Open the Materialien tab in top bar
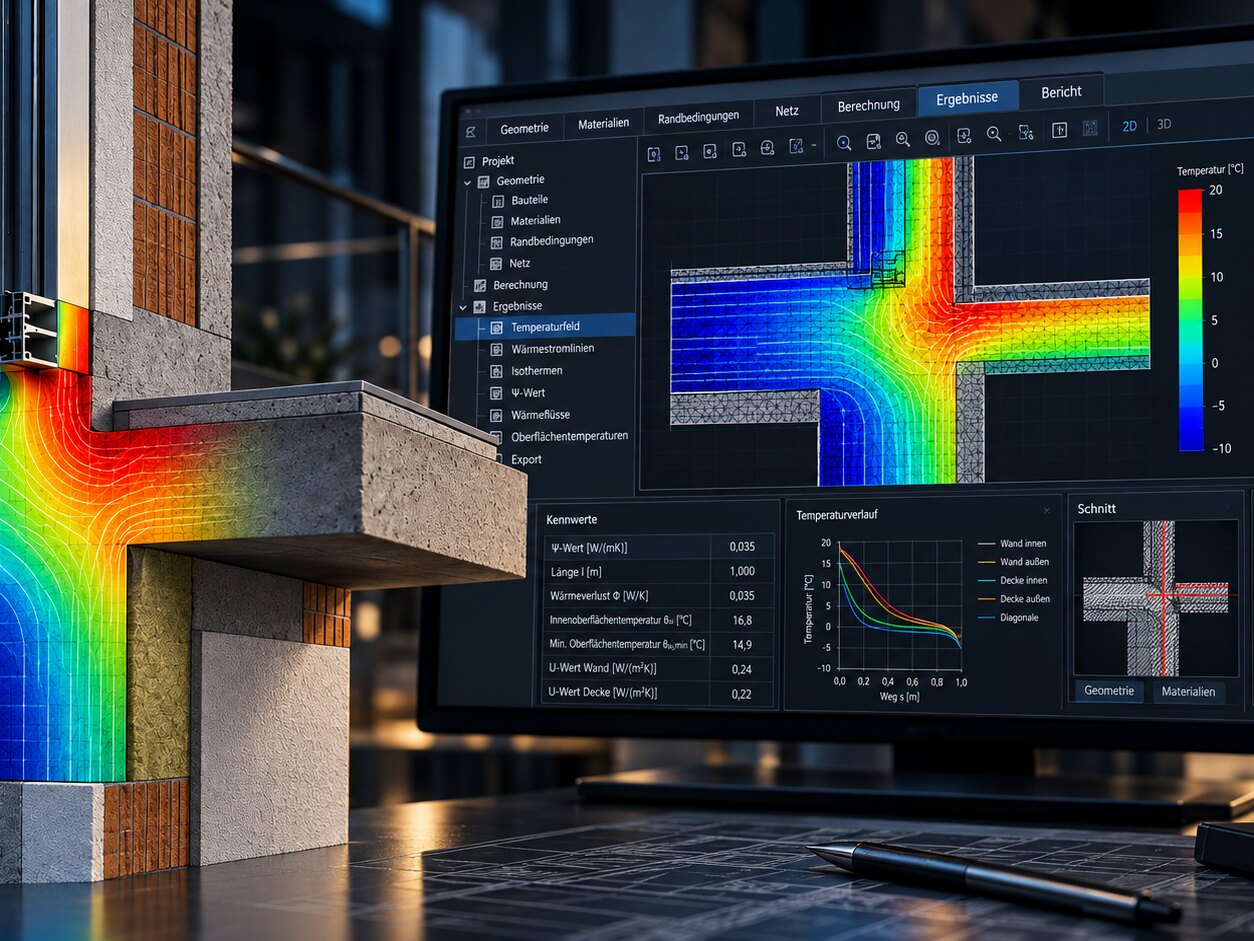The image size is (1254, 941). coord(603,123)
